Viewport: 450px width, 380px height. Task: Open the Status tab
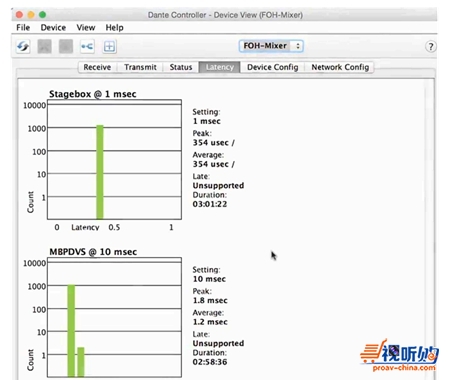(x=181, y=67)
